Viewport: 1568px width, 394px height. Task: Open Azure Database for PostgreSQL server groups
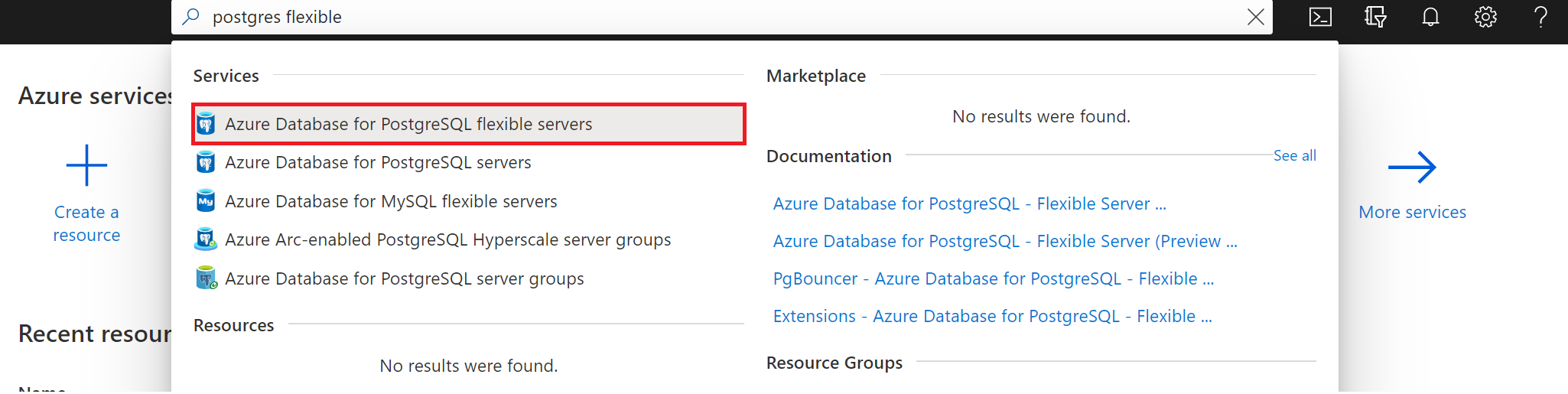(x=404, y=278)
